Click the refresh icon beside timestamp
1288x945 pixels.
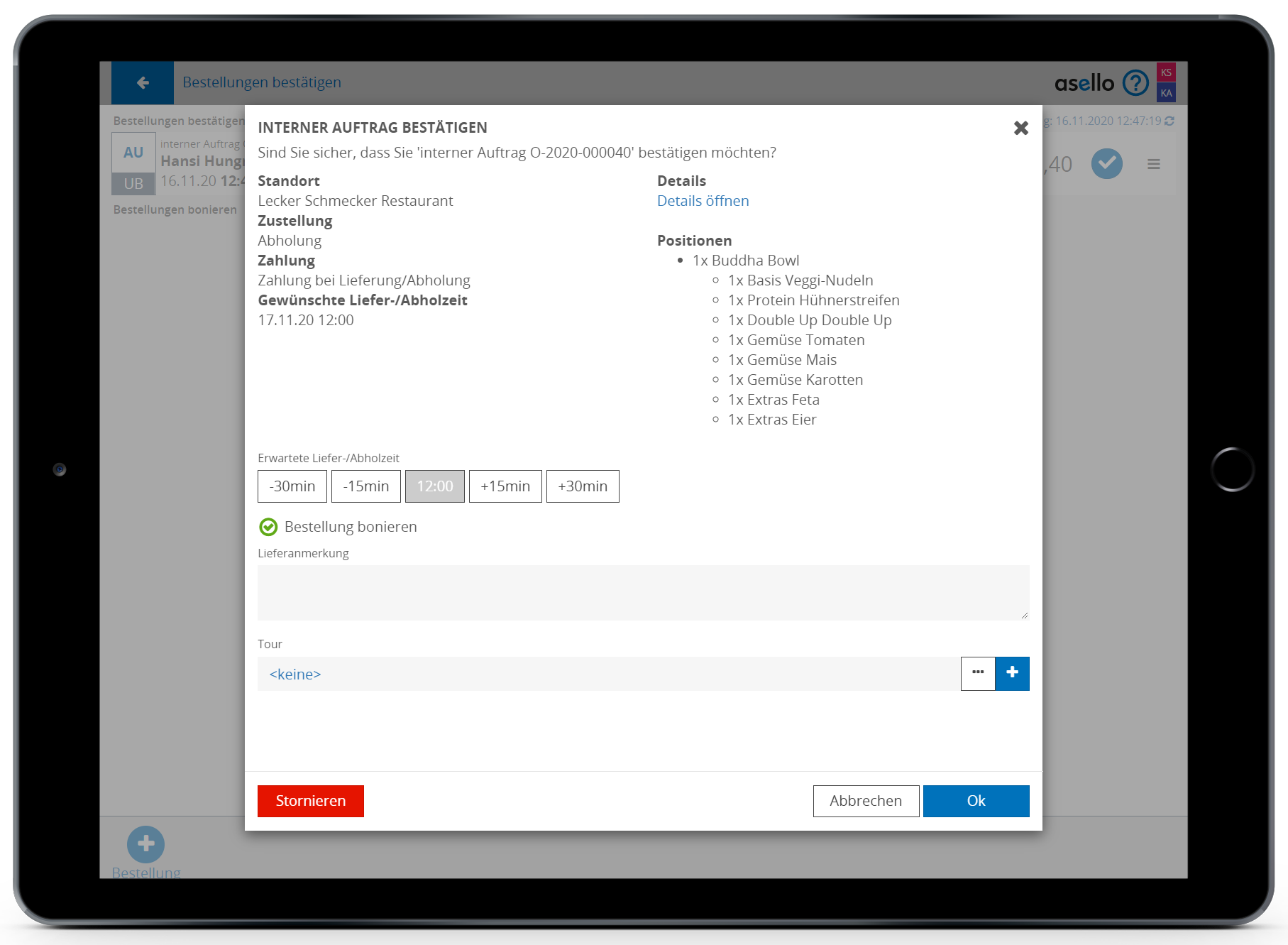tap(1169, 121)
